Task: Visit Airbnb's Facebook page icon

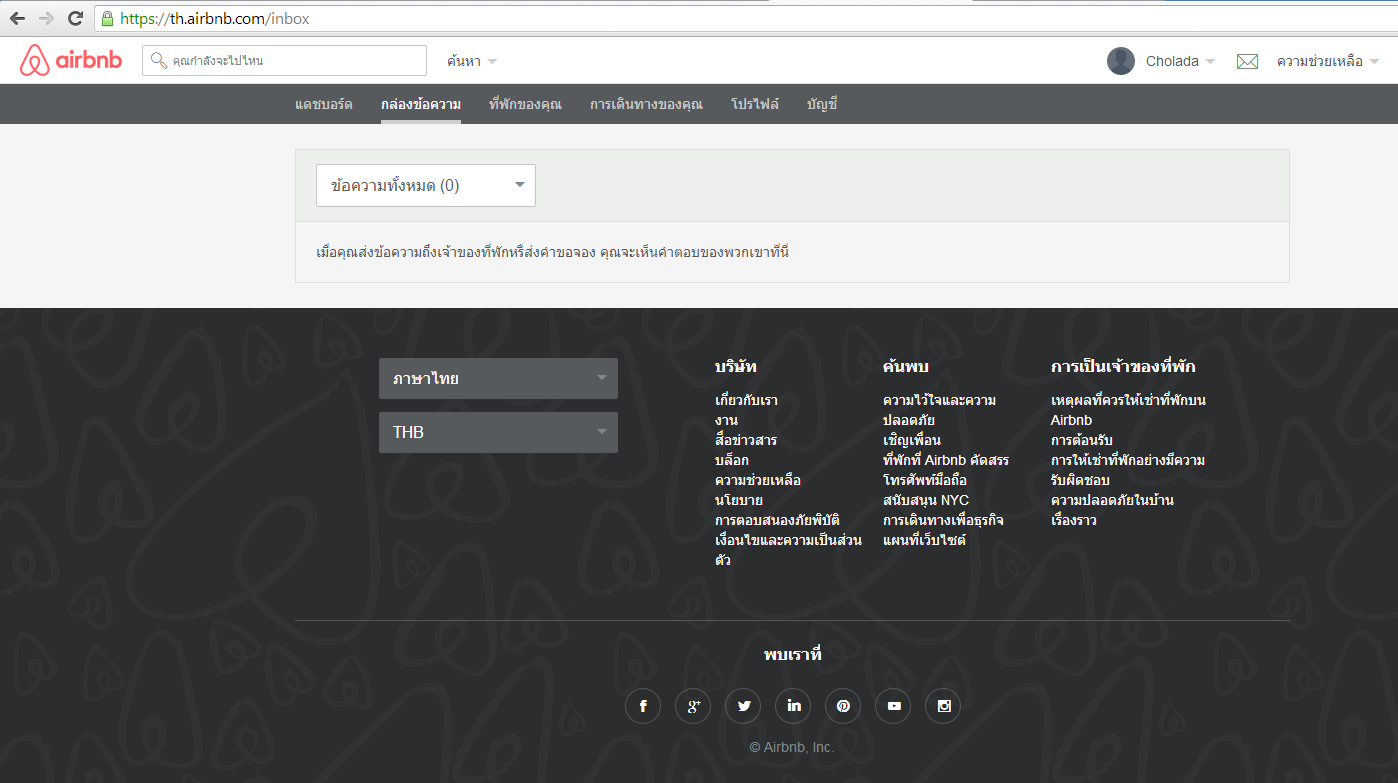Action: click(643, 706)
